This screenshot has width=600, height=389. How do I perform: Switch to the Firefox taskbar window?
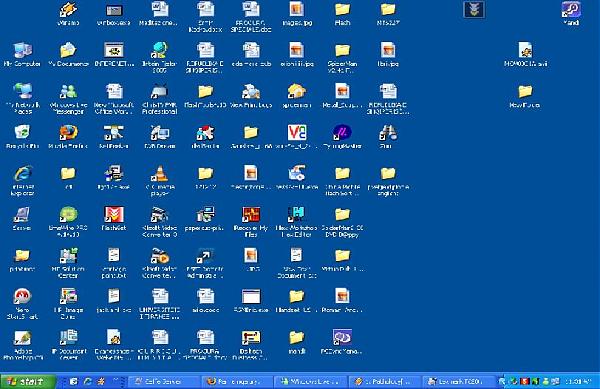tap(237, 381)
